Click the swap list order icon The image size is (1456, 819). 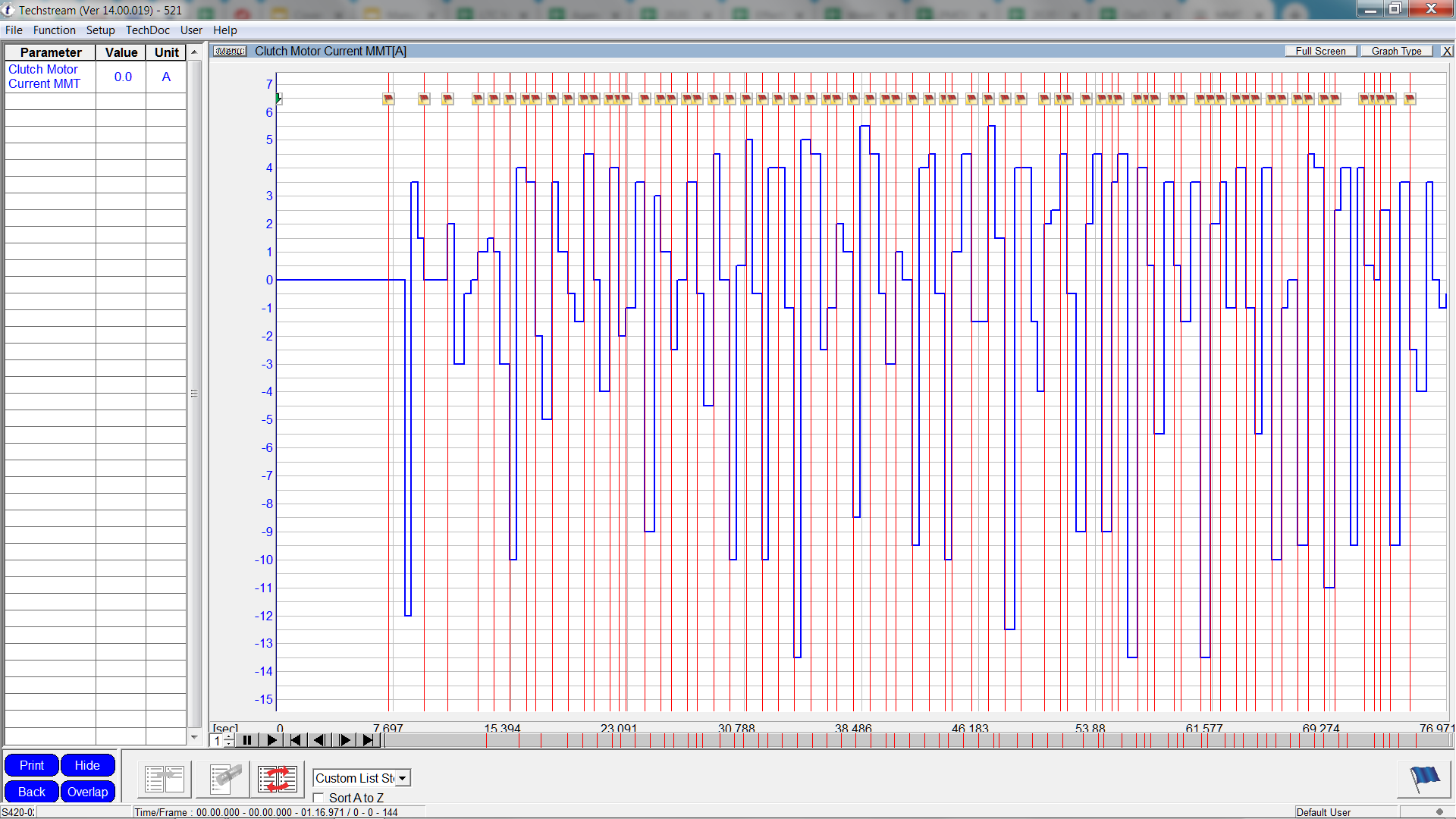click(278, 779)
